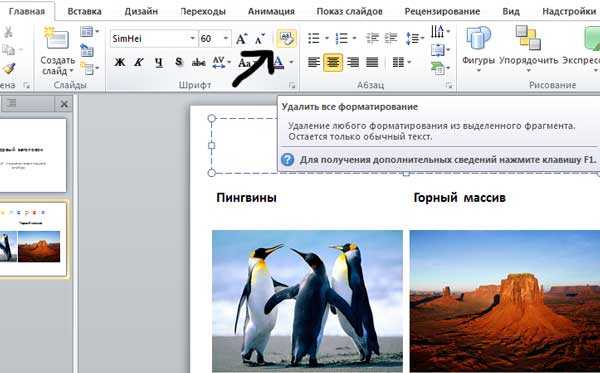Screen dimensions: 600x373
Task: Click the text direction icon
Action: [x=437, y=32]
